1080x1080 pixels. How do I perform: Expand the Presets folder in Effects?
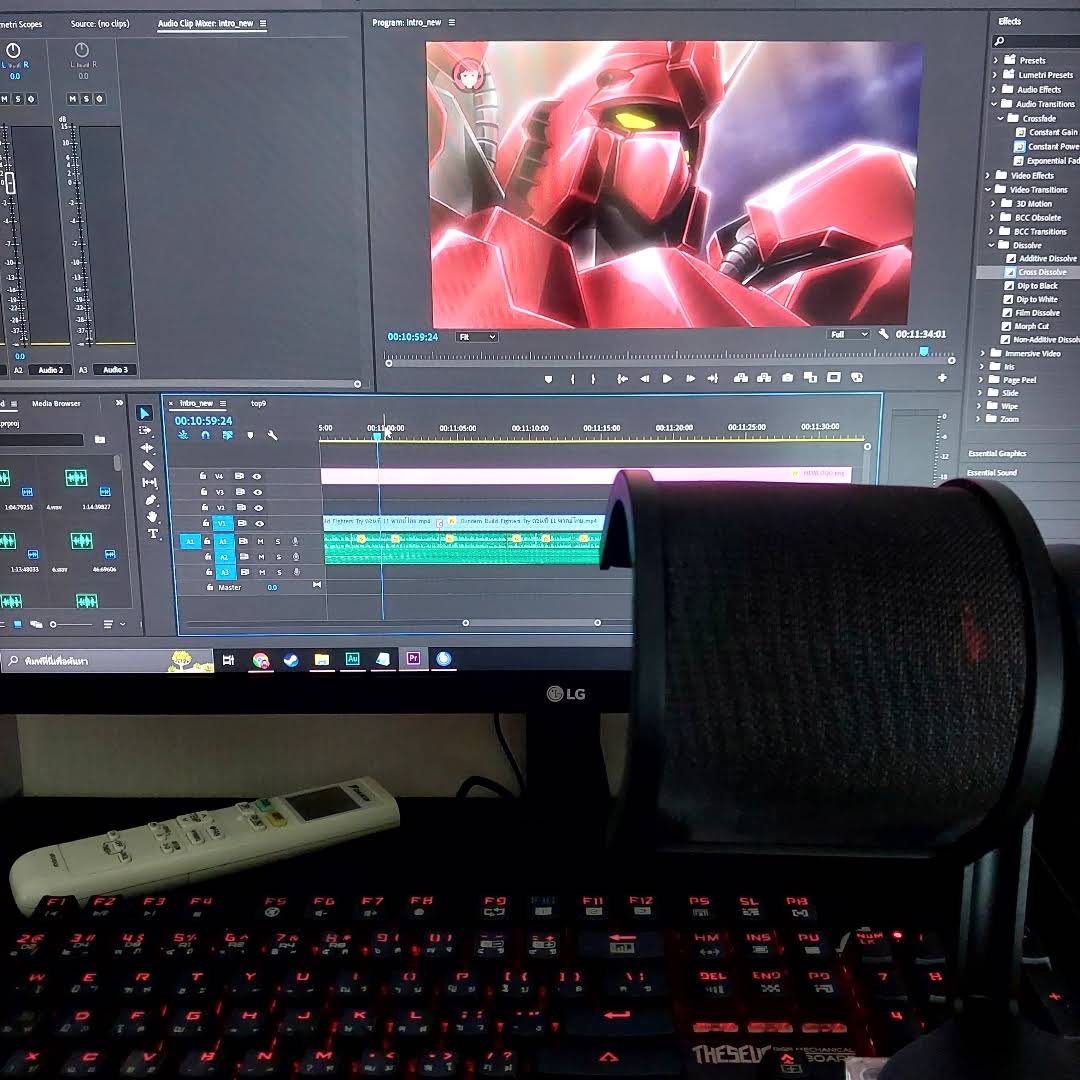tap(995, 60)
